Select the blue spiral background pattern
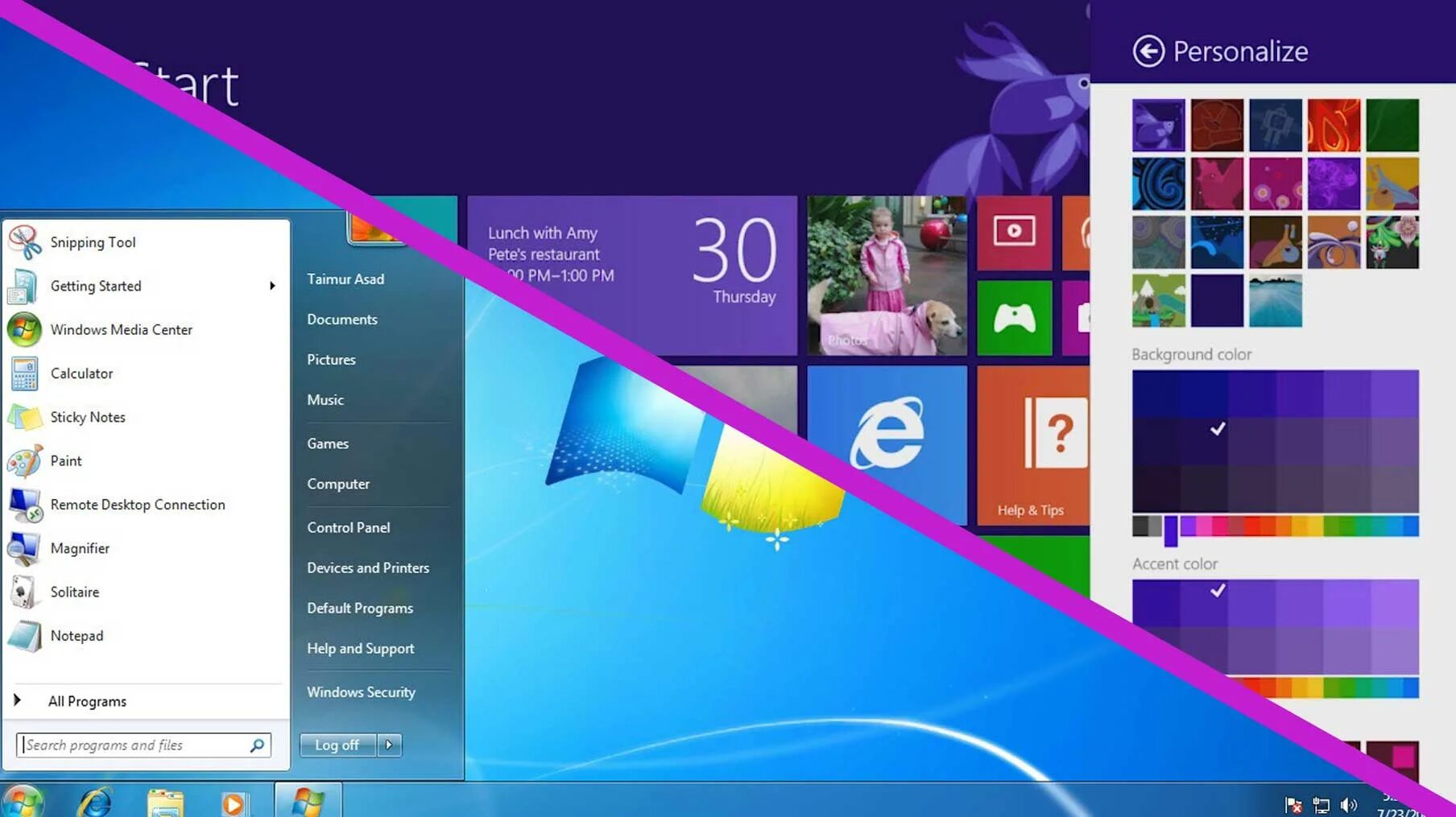This screenshot has width=1456, height=817. point(1158,184)
